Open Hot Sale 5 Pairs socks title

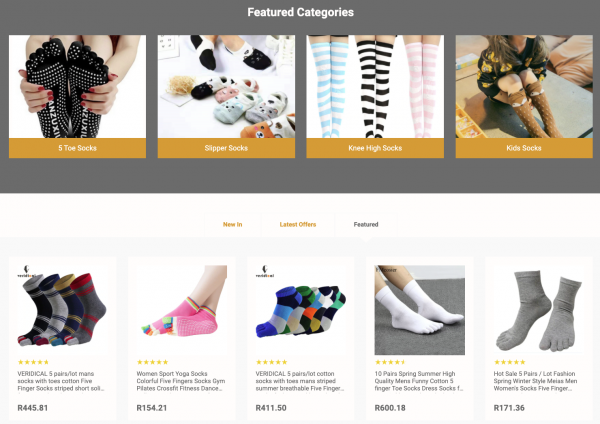536,381
